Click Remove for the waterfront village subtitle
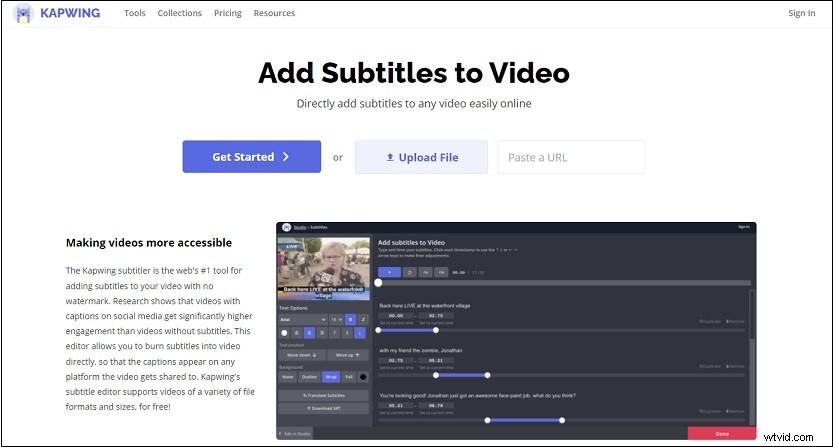Image resolution: width=834 pixels, height=447 pixels. pos(735,321)
